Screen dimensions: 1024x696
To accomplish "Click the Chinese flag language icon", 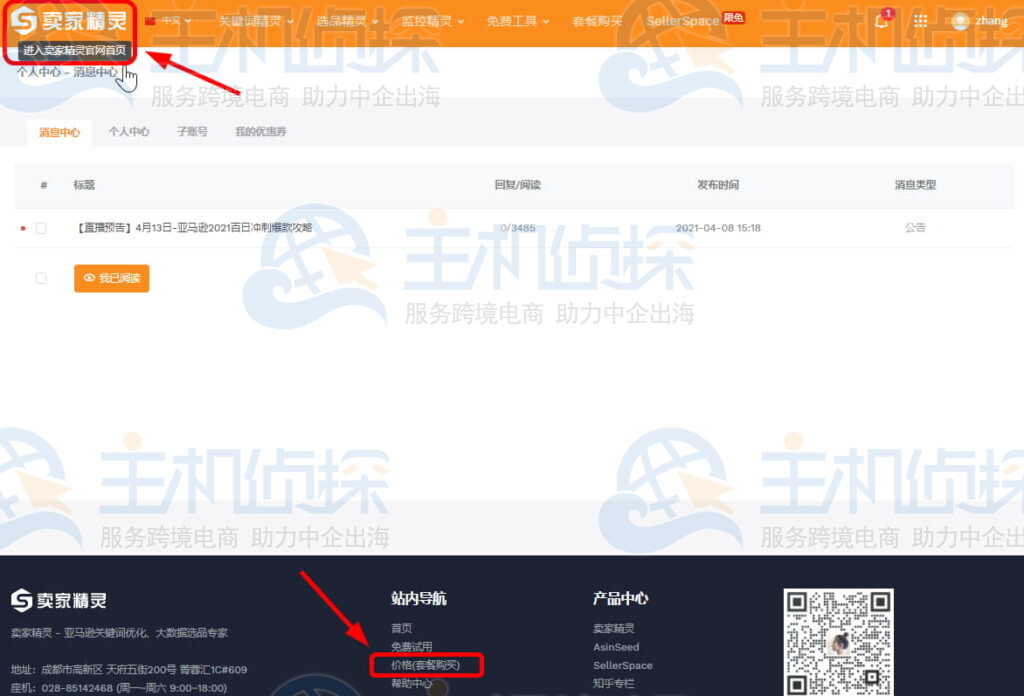I will [151, 21].
